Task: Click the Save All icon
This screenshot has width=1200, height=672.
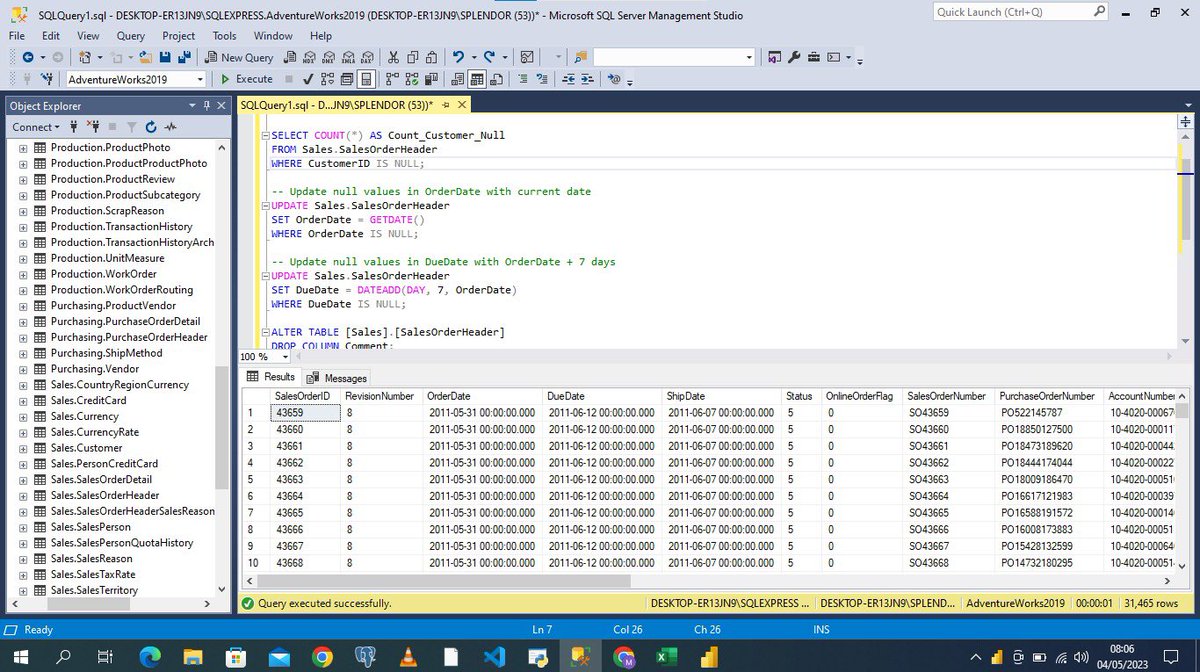Action: 186,57
